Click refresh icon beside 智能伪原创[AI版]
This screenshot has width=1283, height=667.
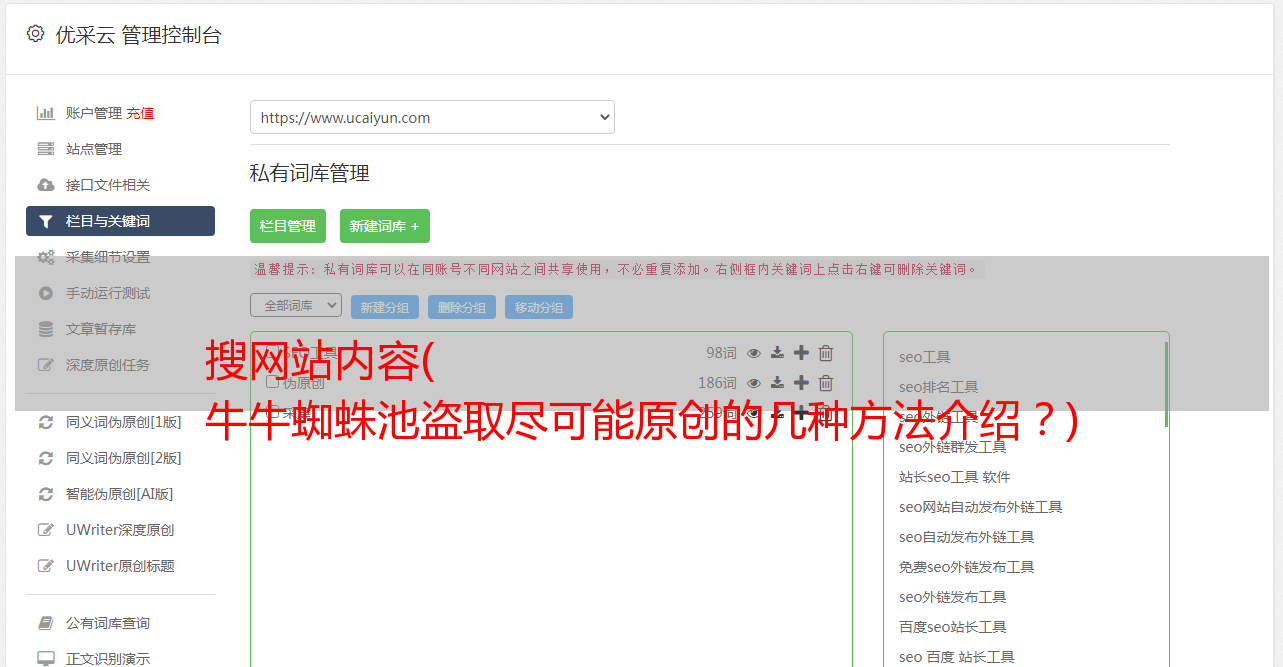(46, 494)
